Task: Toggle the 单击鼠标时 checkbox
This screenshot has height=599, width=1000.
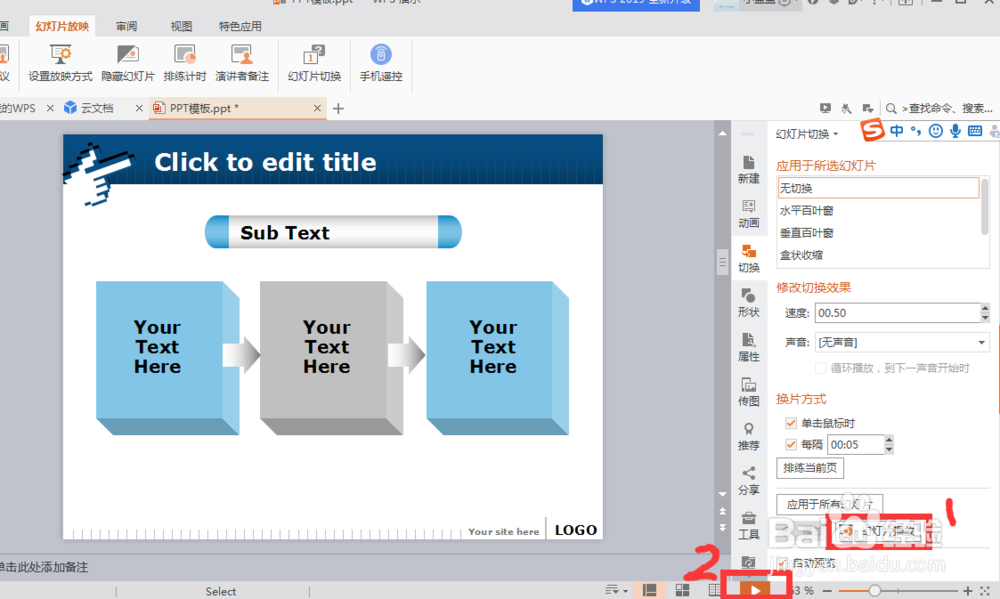Action: point(791,423)
